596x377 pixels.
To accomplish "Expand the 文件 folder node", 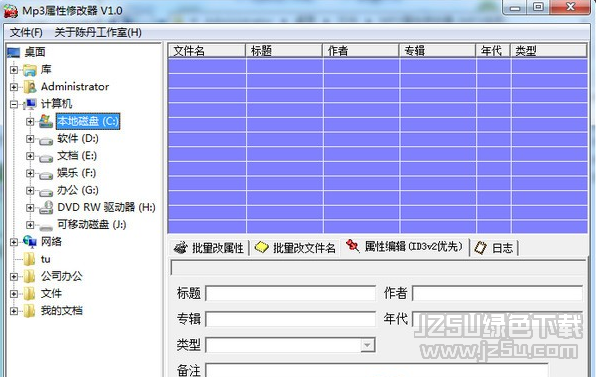I will 14,293.
